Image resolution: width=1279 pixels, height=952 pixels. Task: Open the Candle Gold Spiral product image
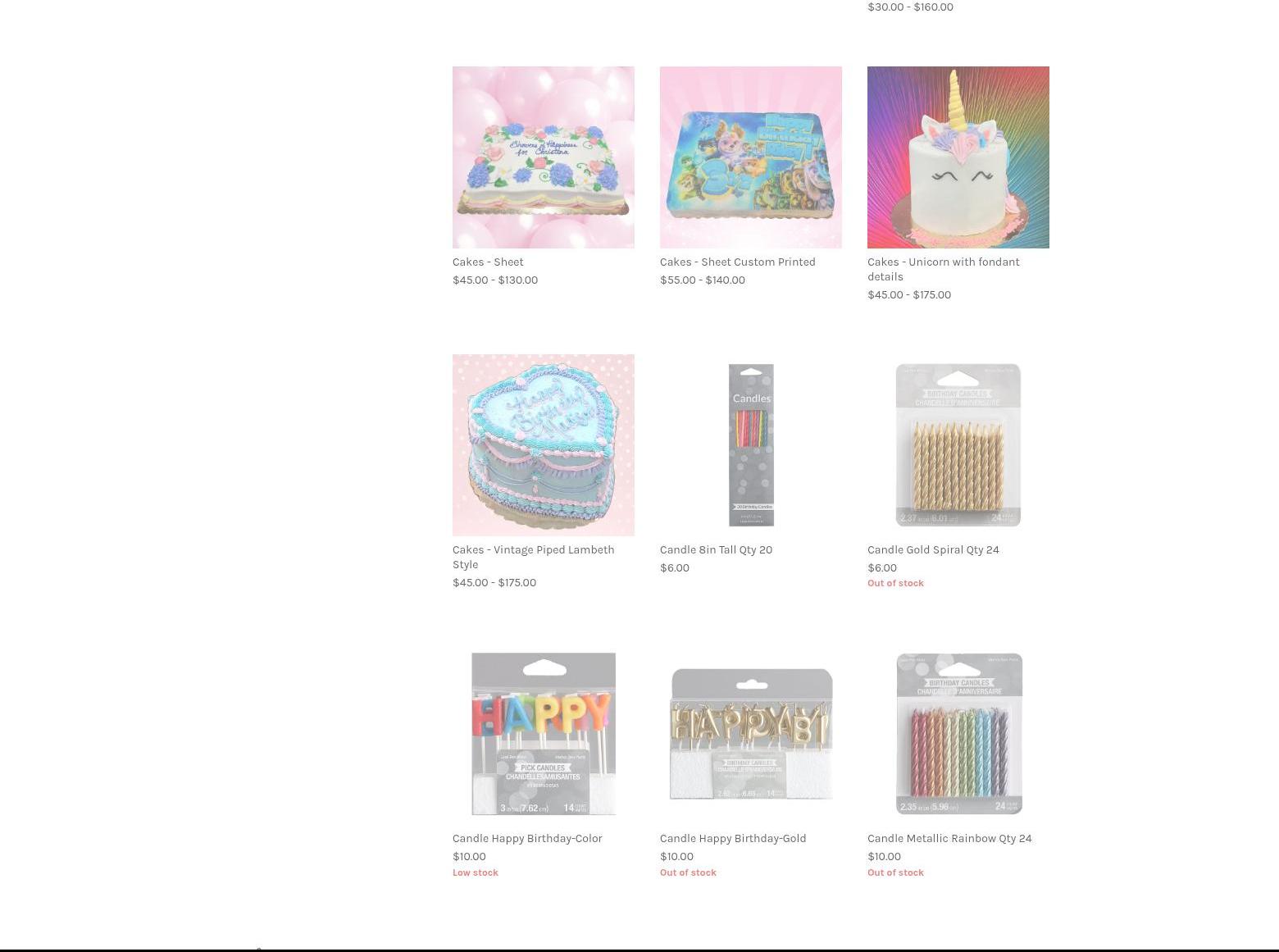click(958, 445)
